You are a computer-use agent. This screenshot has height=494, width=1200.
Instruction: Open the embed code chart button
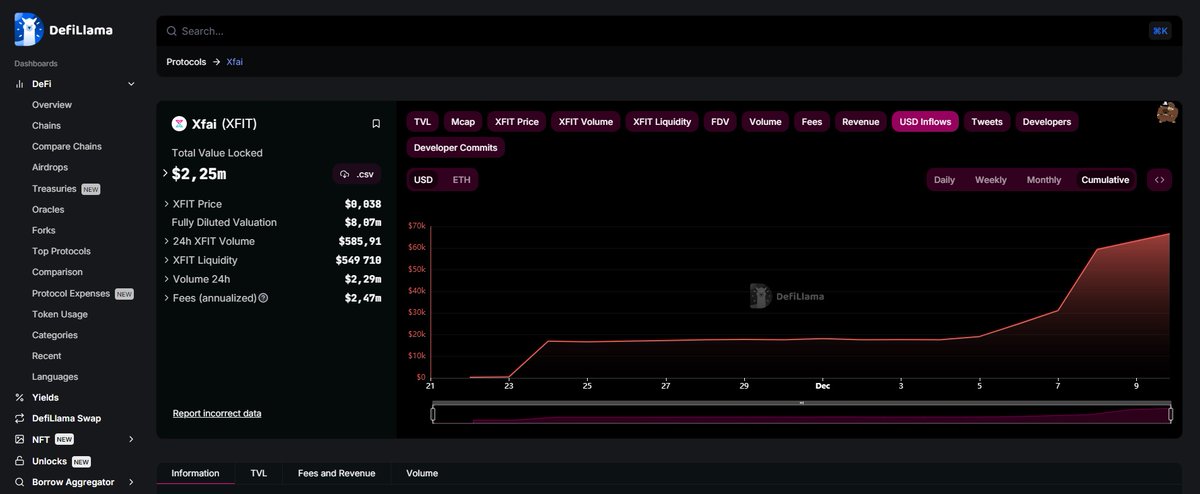(x=1159, y=180)
